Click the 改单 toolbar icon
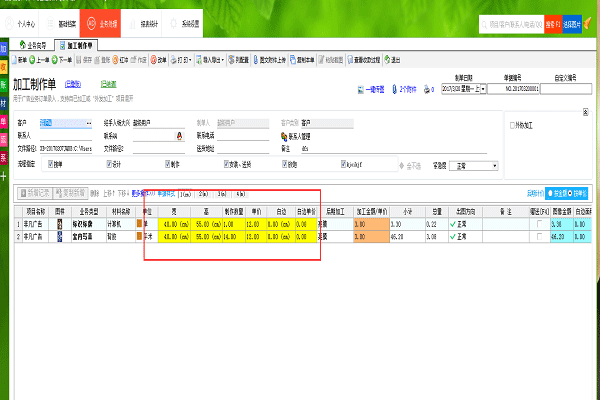 pyautogui.click(x=158, y=60)
